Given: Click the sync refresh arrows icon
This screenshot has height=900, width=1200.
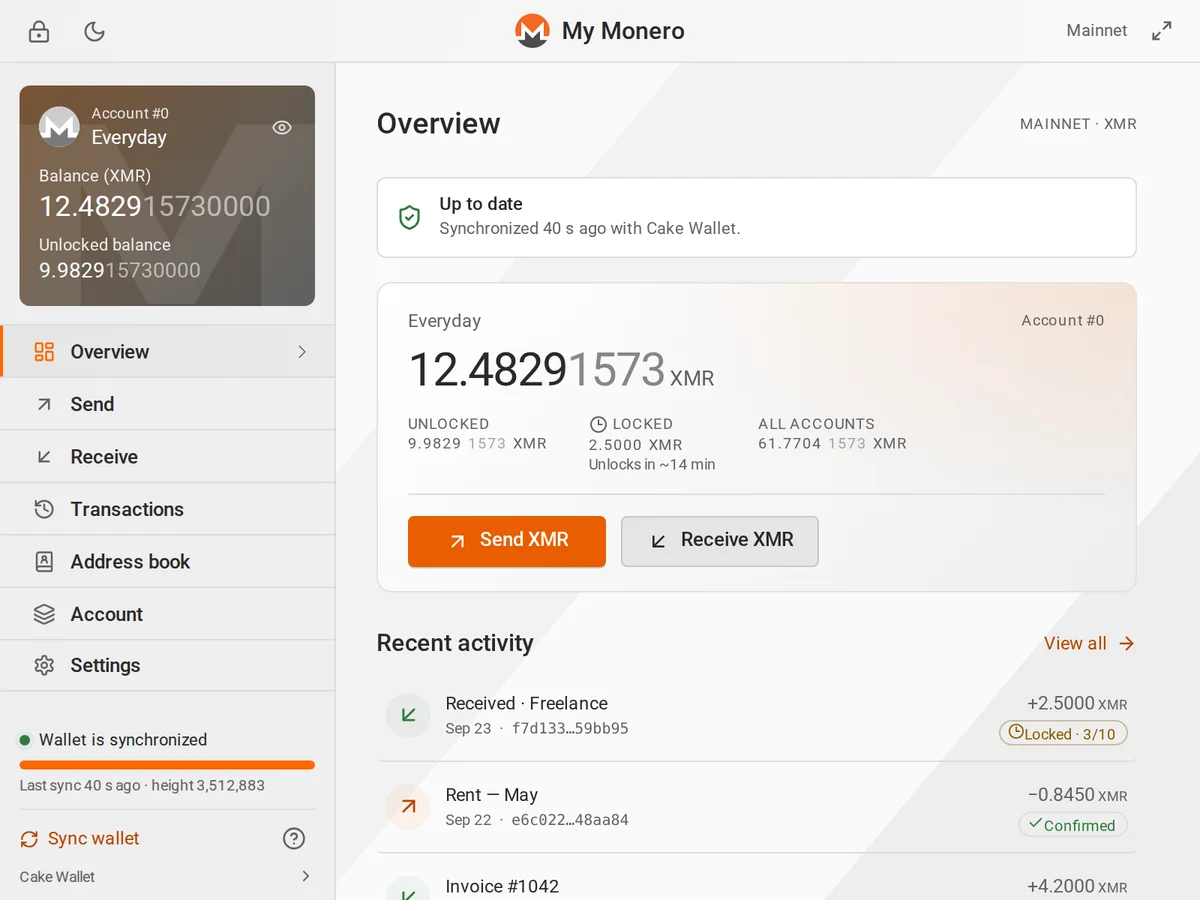Looking at the screenshot, I should tap(29, 839).
